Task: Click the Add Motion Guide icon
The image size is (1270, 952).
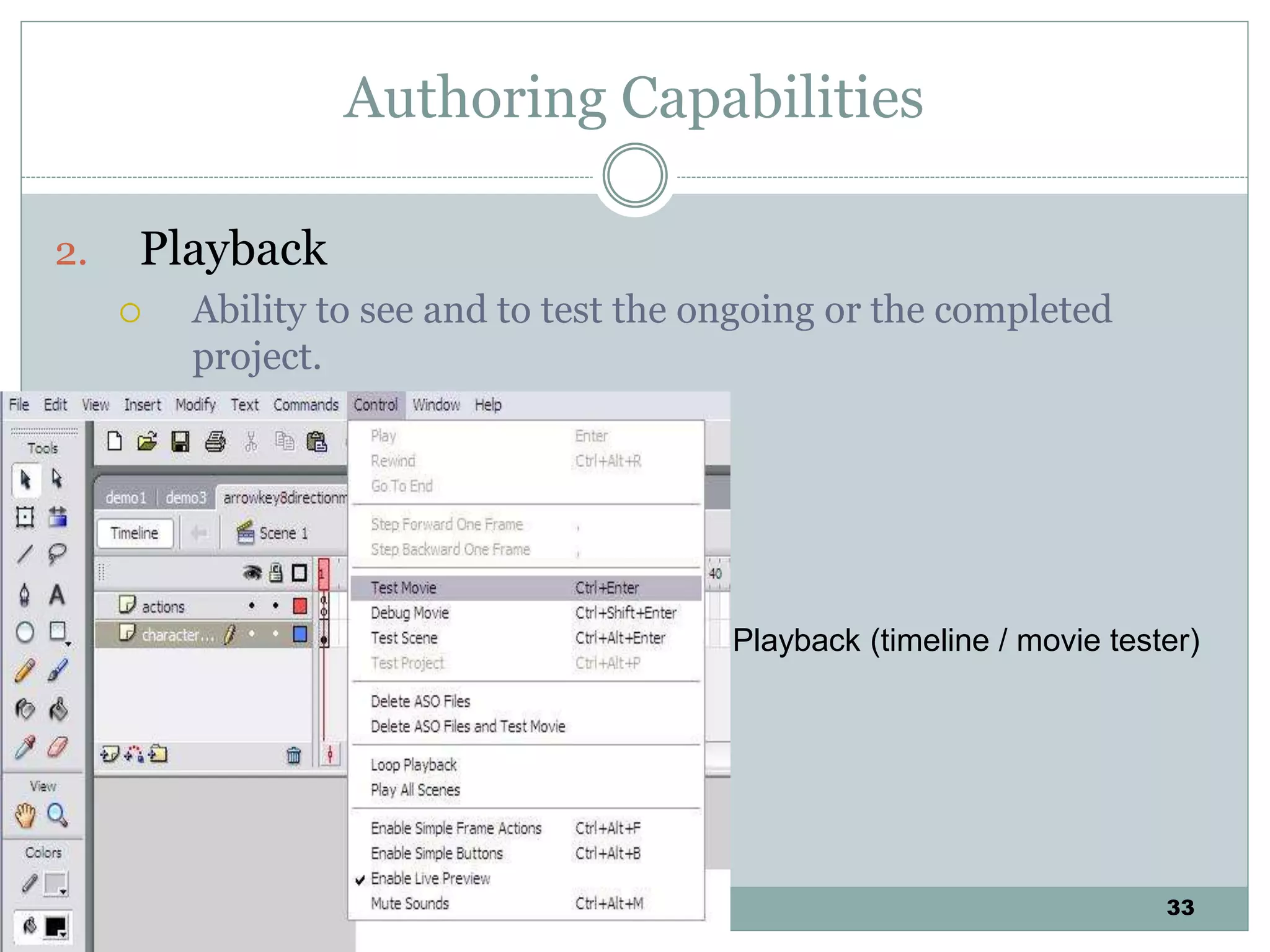Action: (134, 754)
